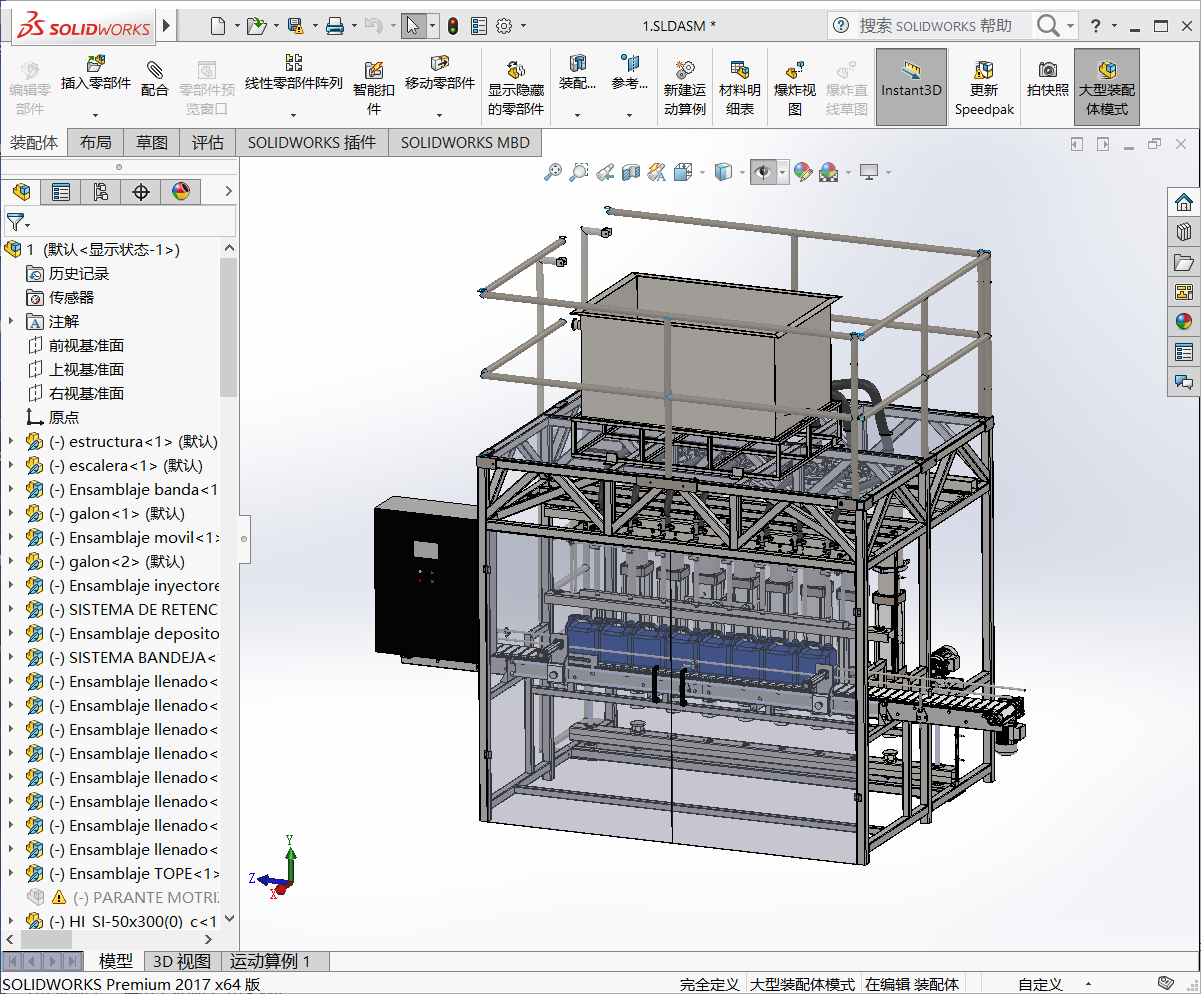
Task: Toggle the Instant3D mode button
Action: coord(910,71)
